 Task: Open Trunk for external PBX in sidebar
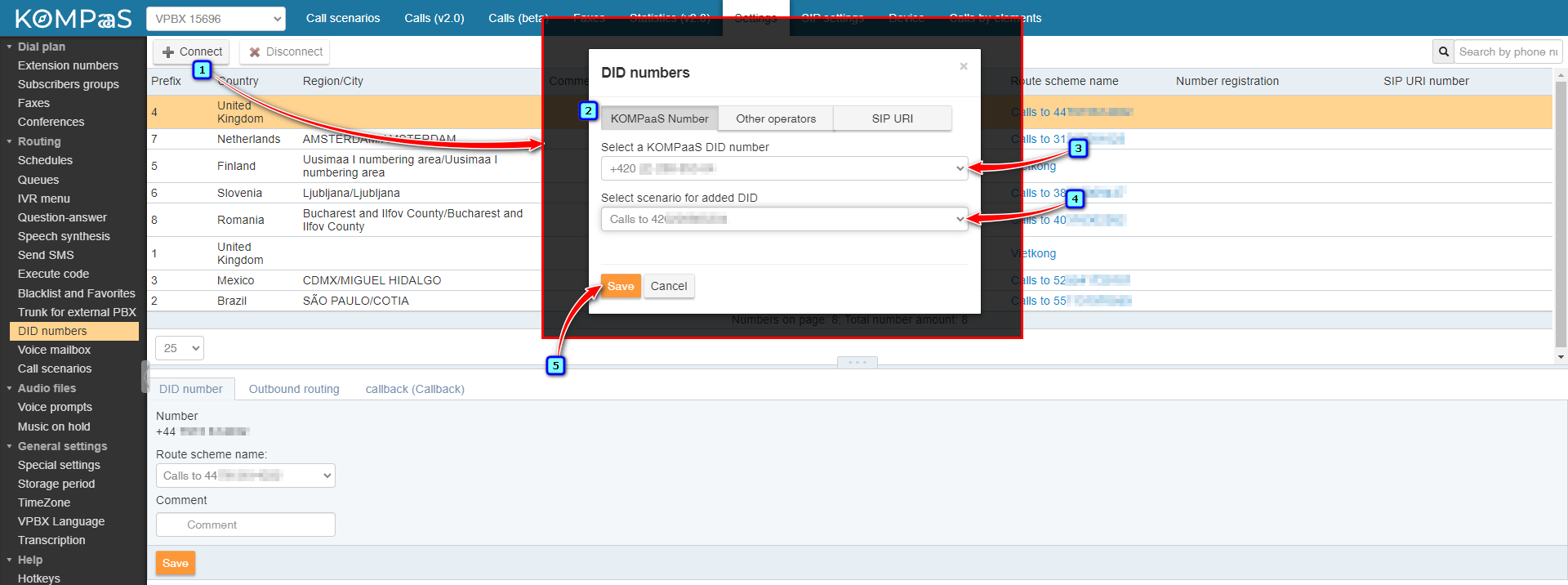(x=77, y=312)
